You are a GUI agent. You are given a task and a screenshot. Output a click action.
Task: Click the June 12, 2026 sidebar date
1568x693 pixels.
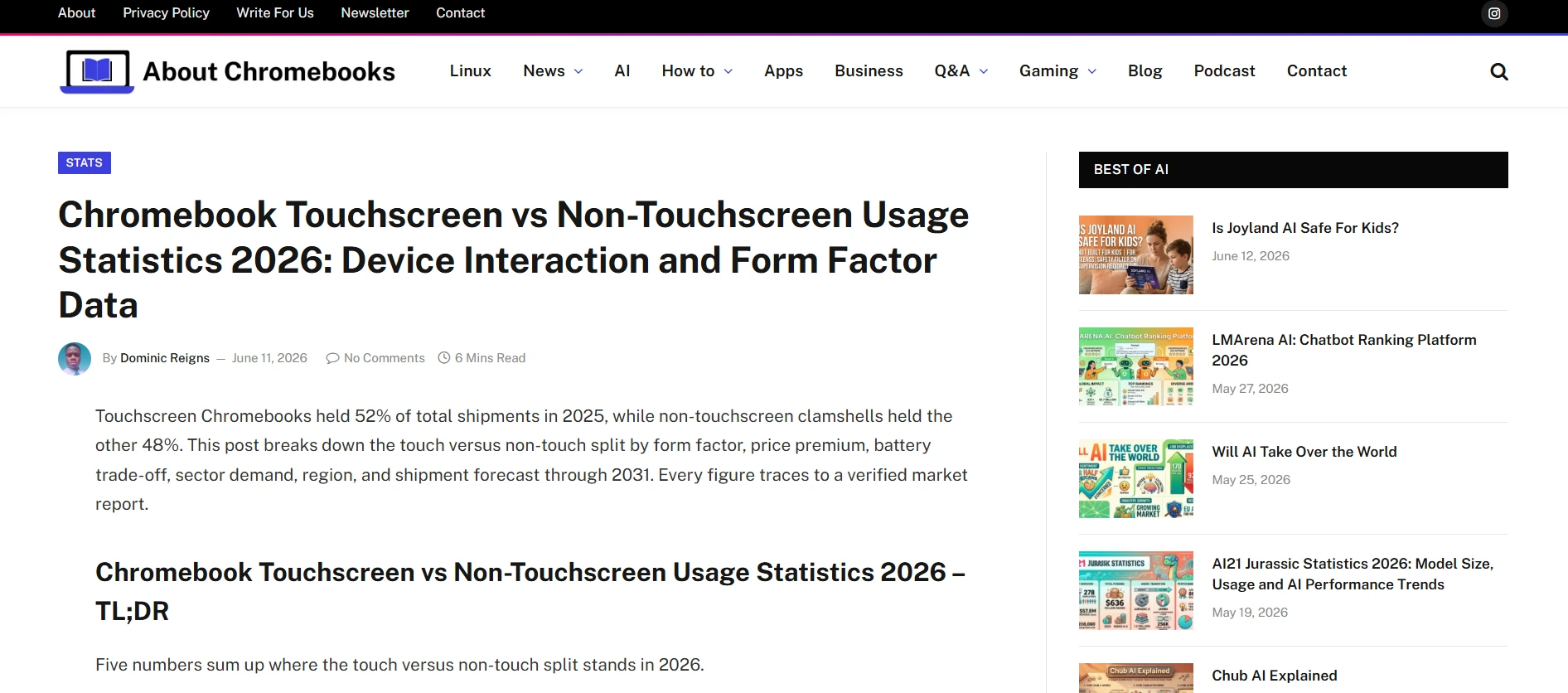(x=1250, y=256)
